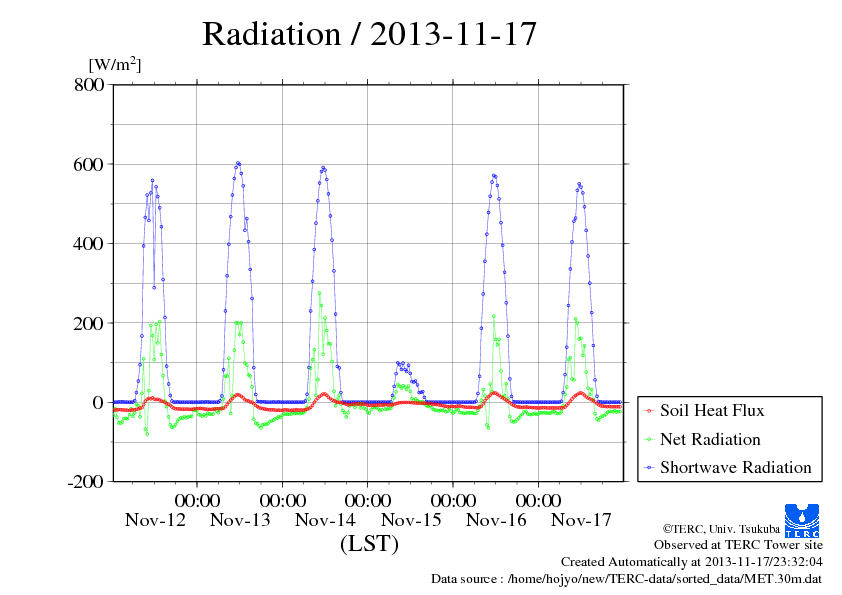Click the 'Nov-14' date label
This screenshot has width=842, height=595.
click(x=325, y=520)
